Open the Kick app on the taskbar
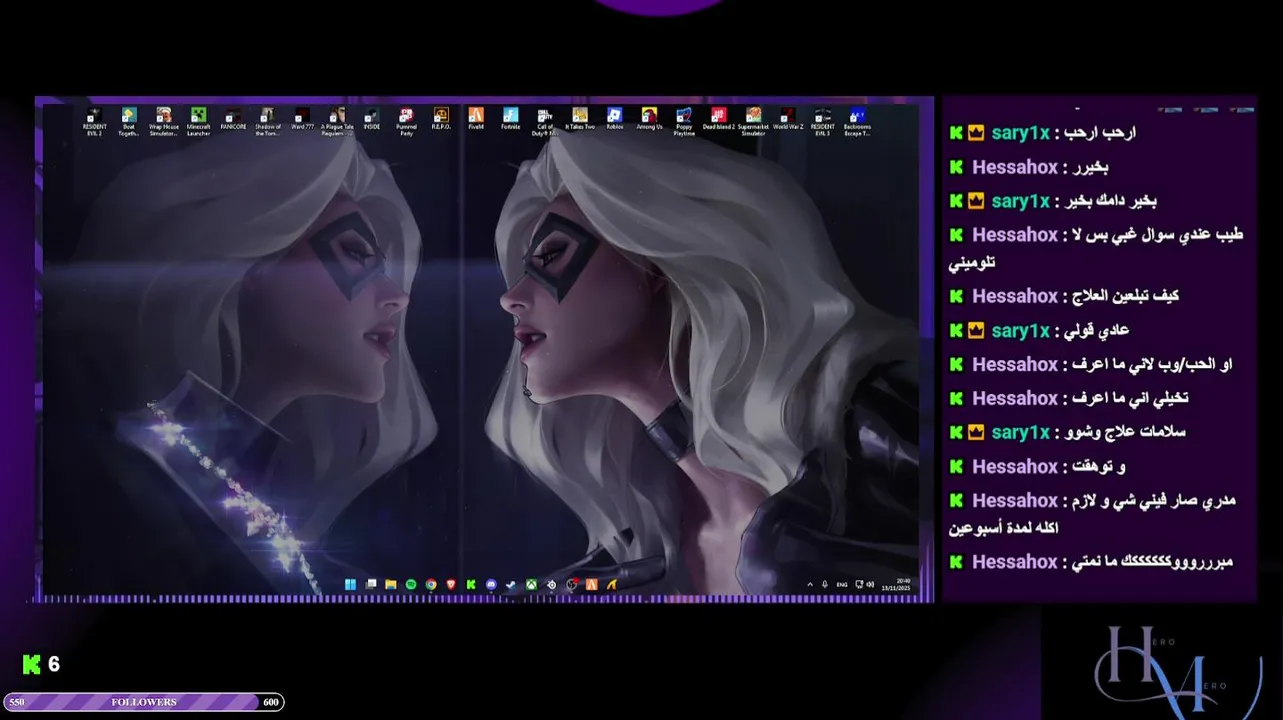The width and height of the screenshot is (1283, 720). point(471,584)
